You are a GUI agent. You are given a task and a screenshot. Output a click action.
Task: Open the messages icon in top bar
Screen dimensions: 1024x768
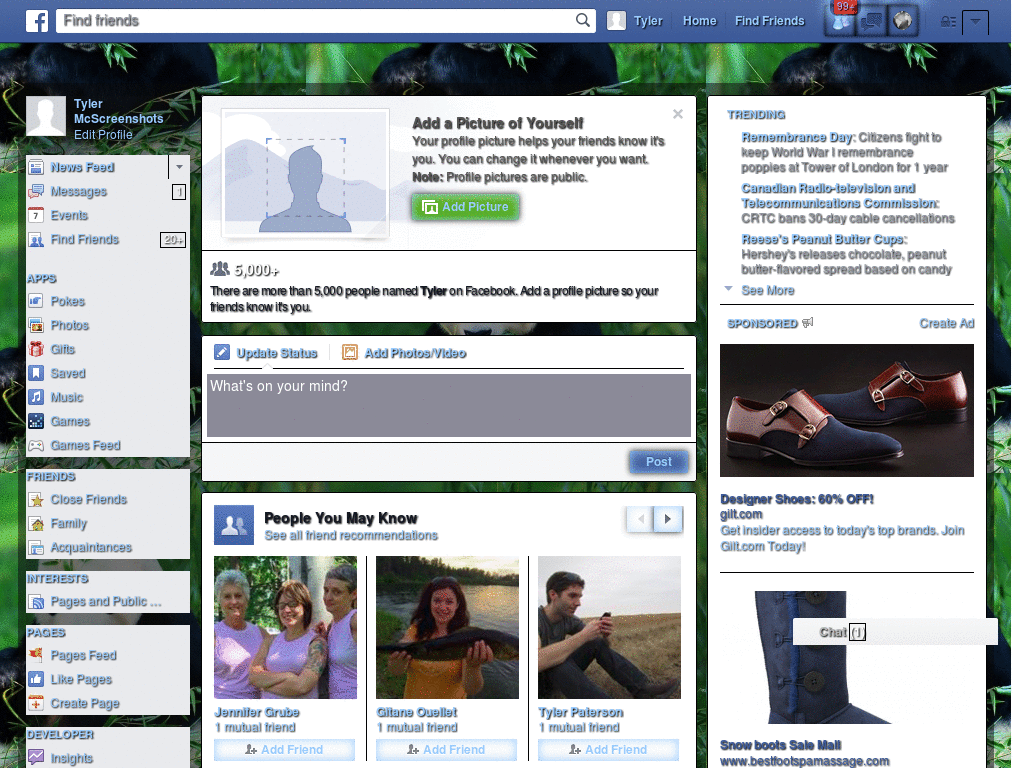[872, 21]
